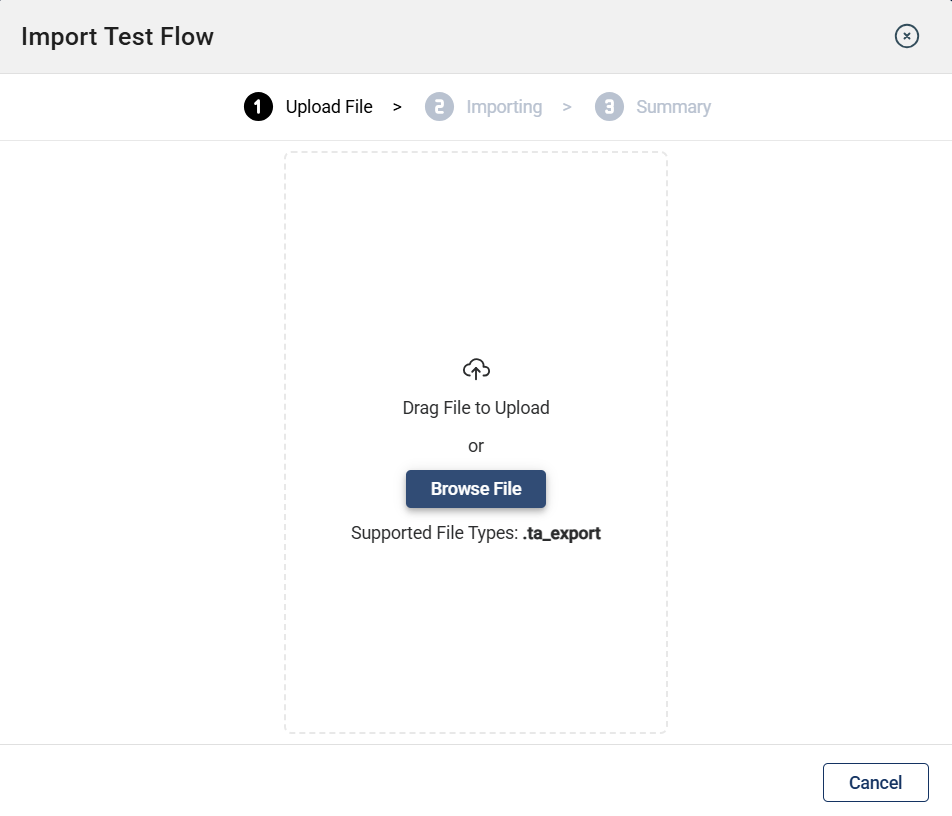Close the Import Test Flow dialog

(906, 37)
